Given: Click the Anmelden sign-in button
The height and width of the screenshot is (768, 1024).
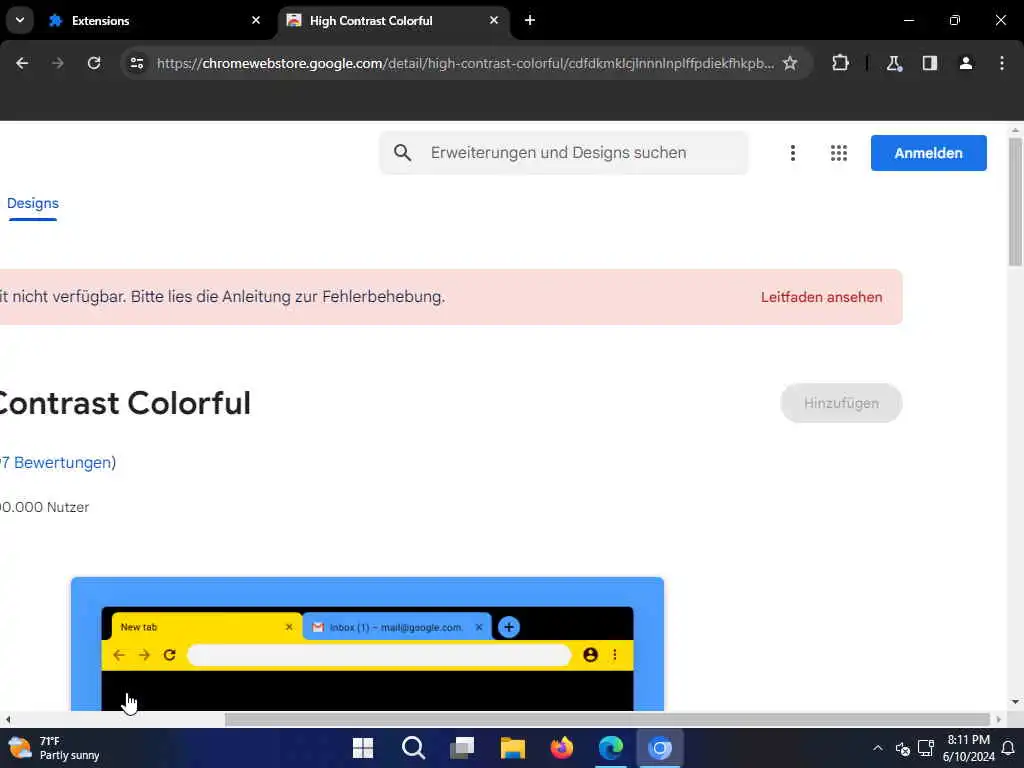Looking at the screenshot, I should click(x=929, y=153).
